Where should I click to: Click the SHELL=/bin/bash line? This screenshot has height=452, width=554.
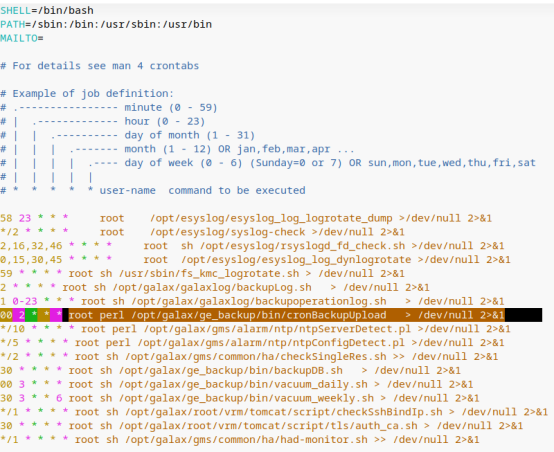(47, 11)
